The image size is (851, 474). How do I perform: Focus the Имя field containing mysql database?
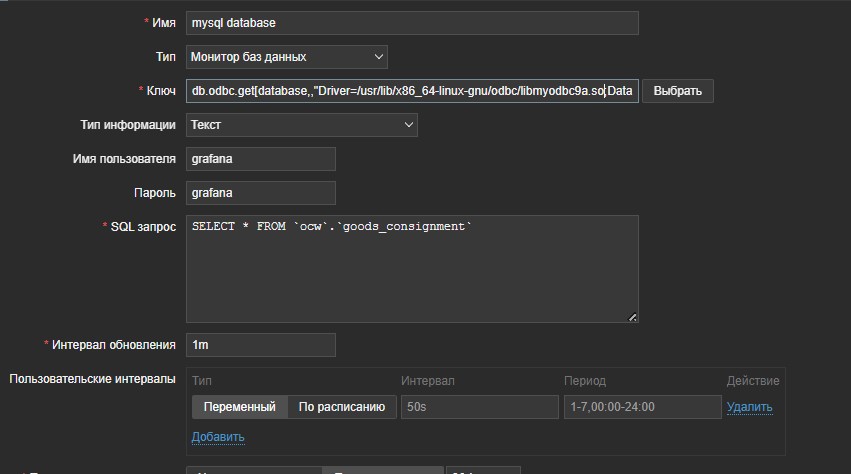[411, 23]
